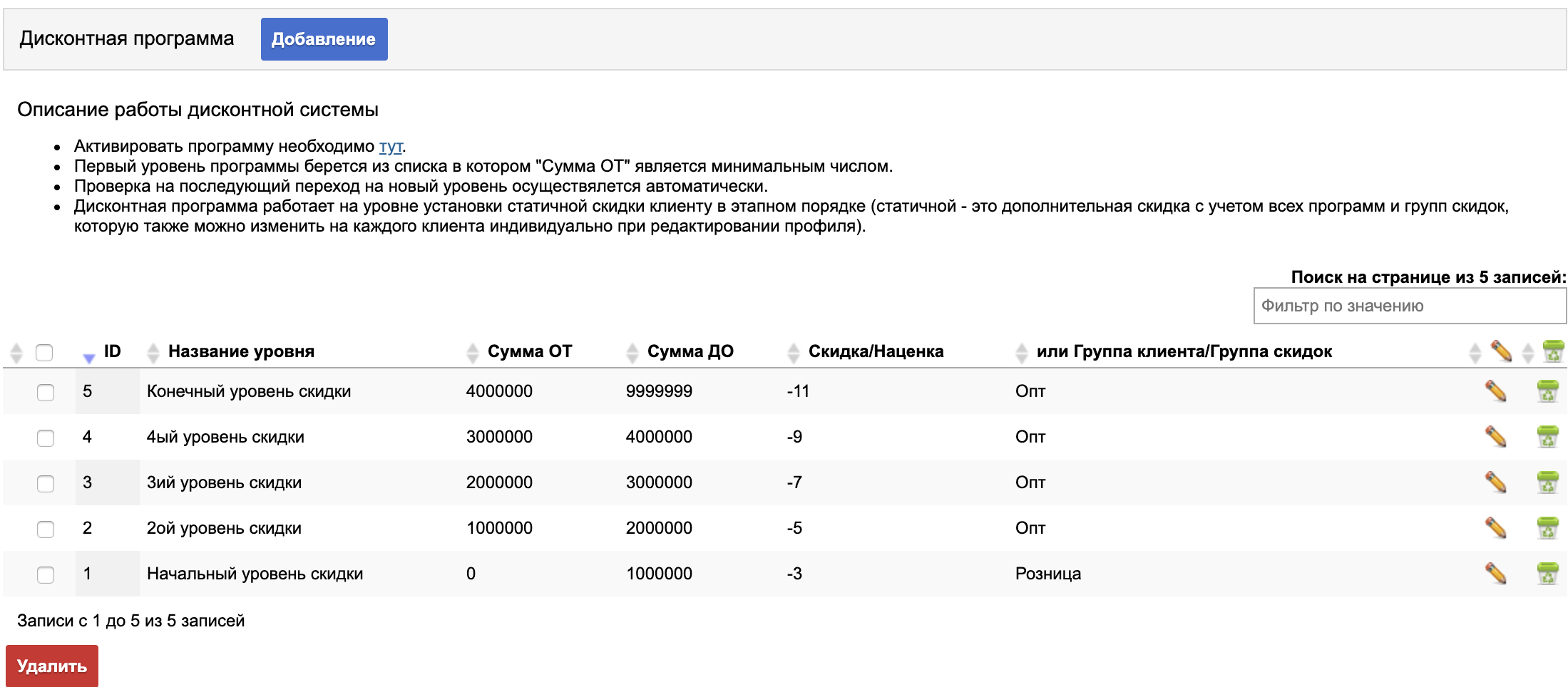Image resolution: width=1568 pixels, height=687 pixels.
Task: Open the 'тут' activation link
Action: point(390,146)
